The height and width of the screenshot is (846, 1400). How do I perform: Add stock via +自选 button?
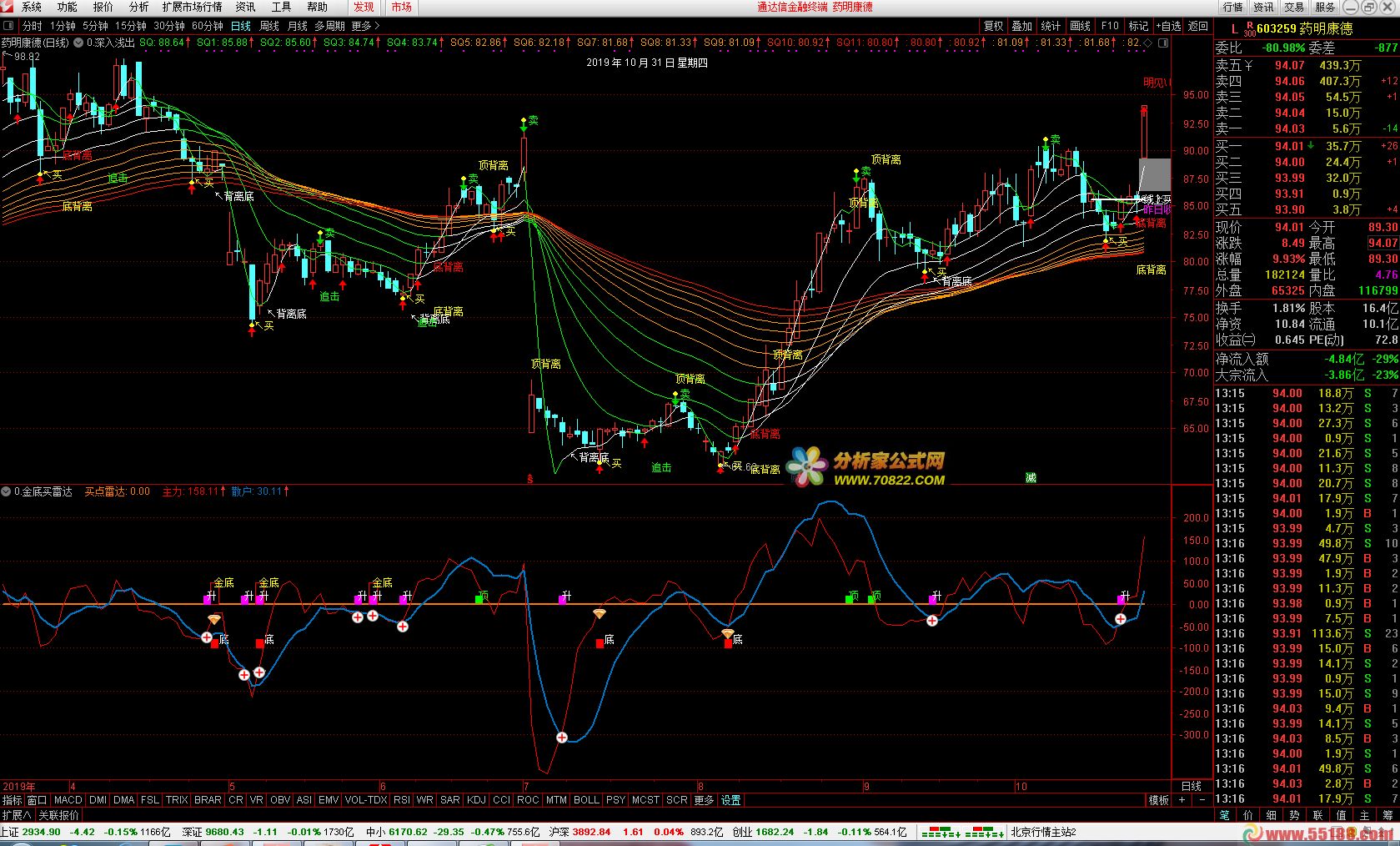point(1168,27)
